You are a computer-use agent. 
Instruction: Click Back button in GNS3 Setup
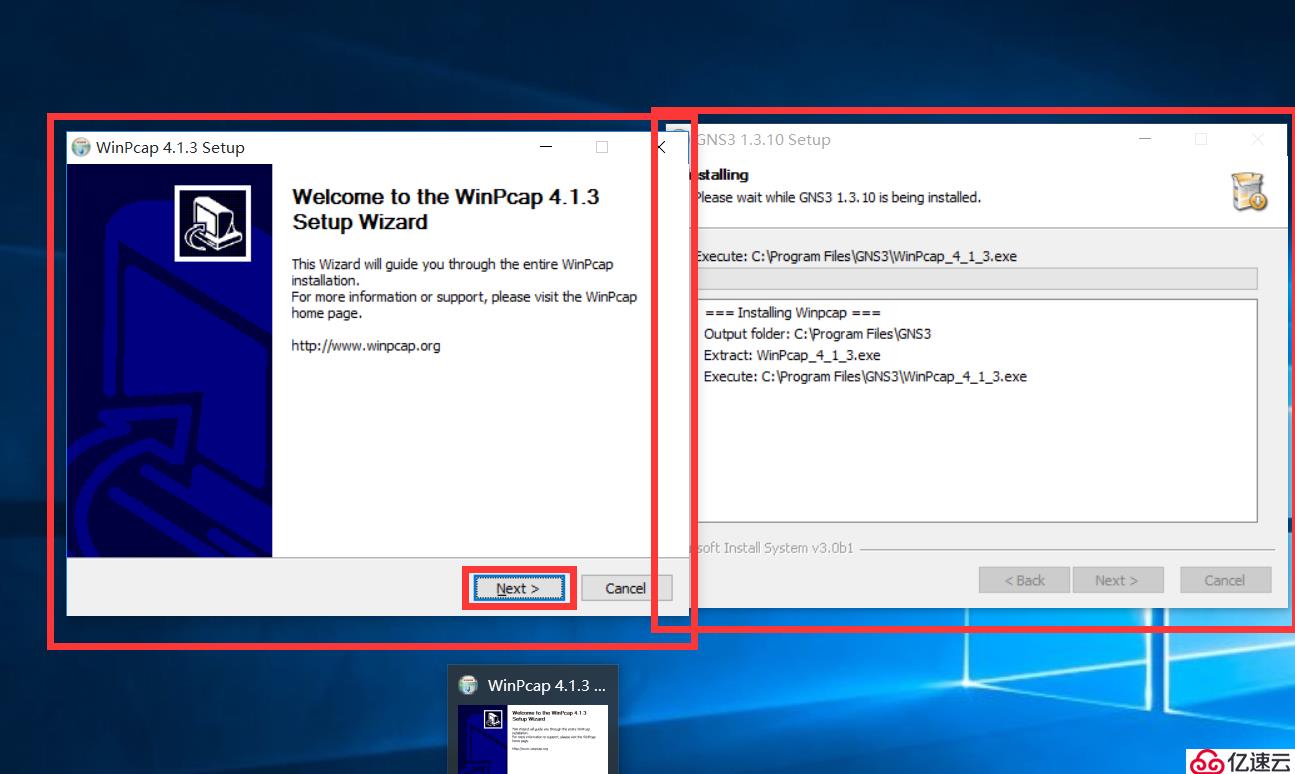[x=1024, y=580]
